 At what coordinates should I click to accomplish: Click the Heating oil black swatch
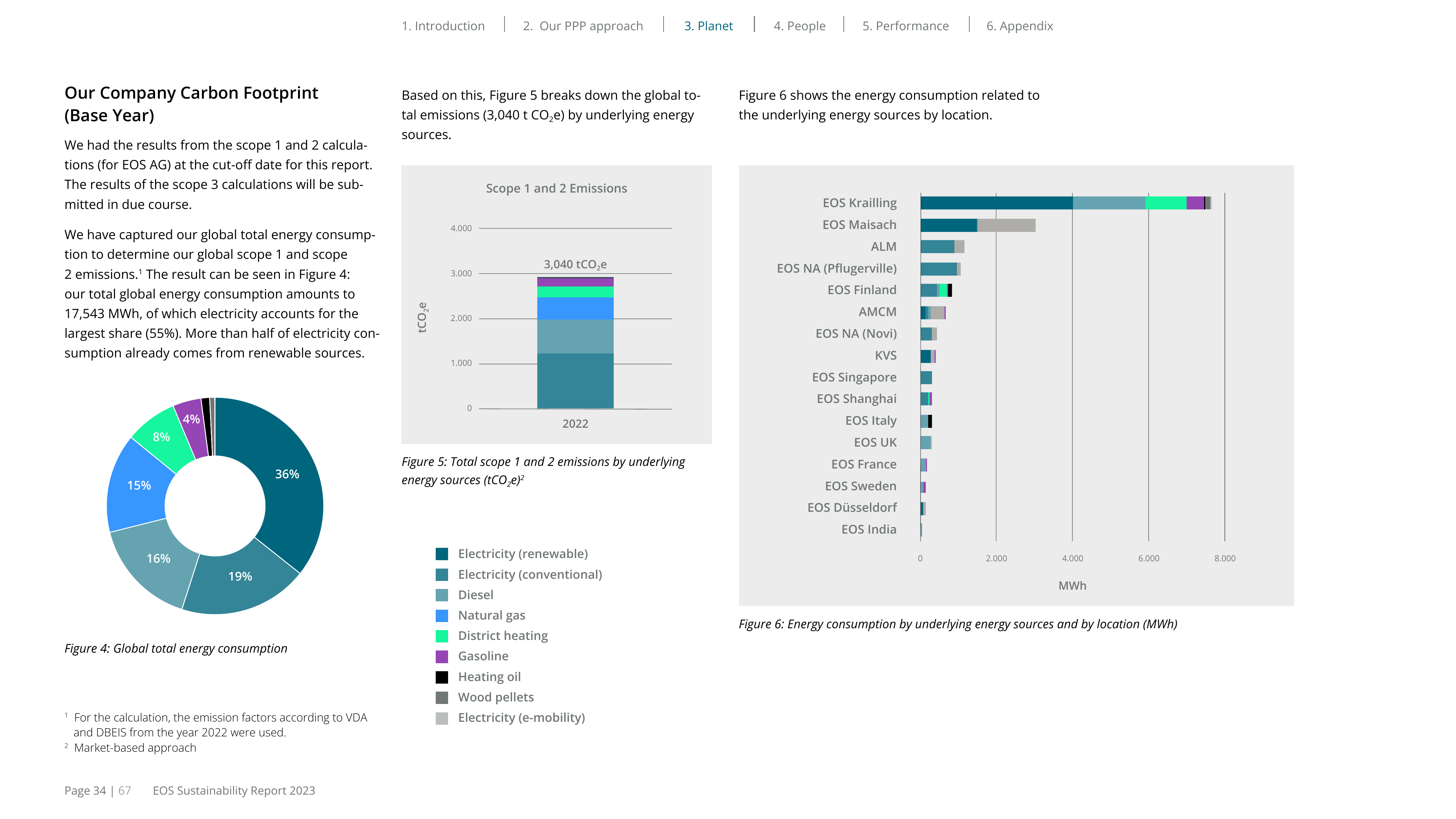coord(442,677)
